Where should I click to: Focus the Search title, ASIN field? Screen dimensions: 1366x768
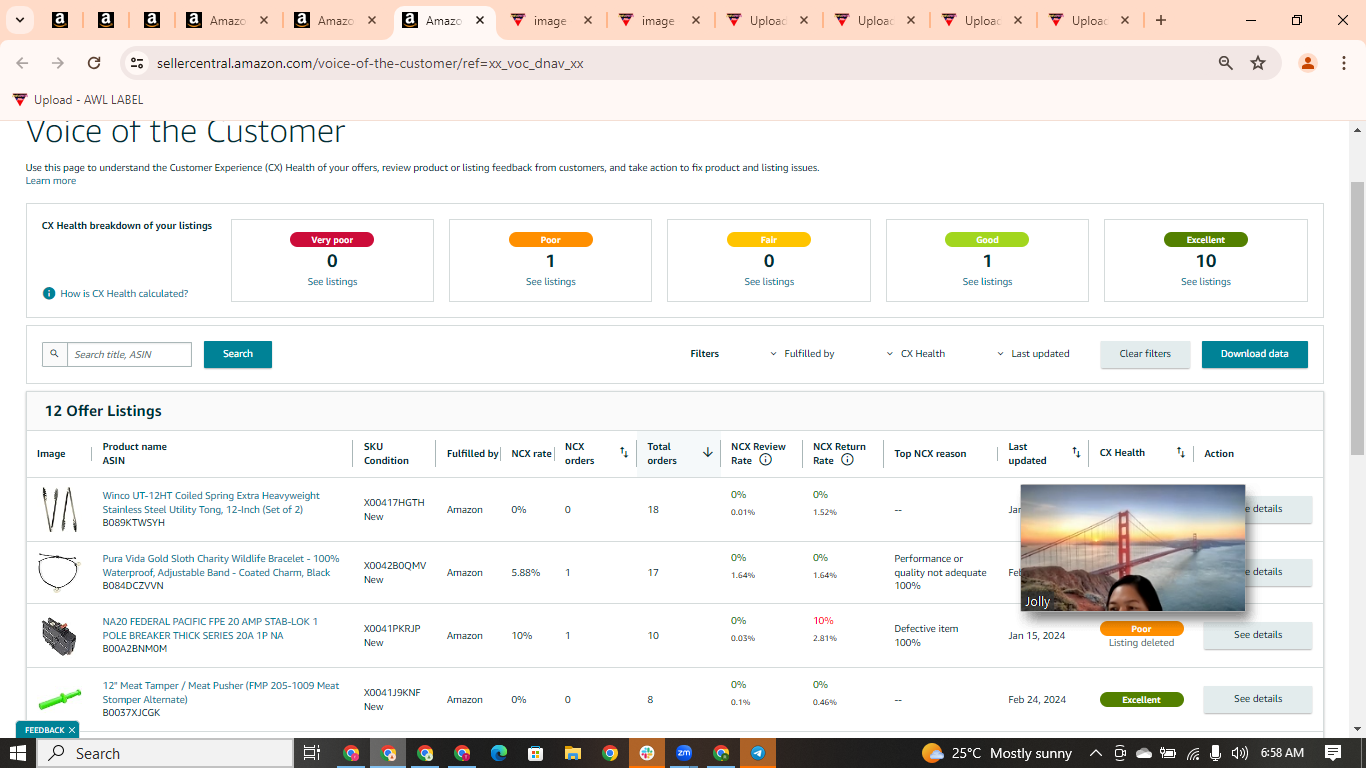[129, 354]
